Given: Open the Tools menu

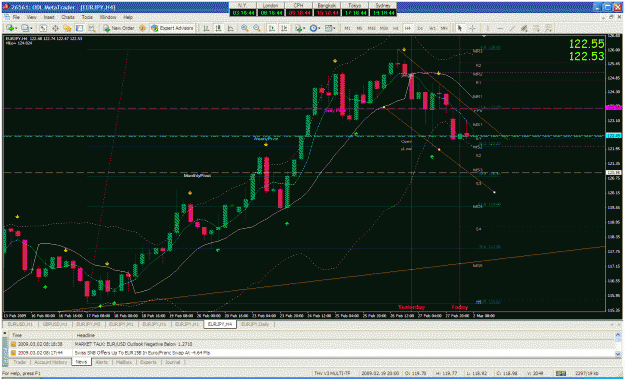Looking at the screenshot, I should [87, 18].
